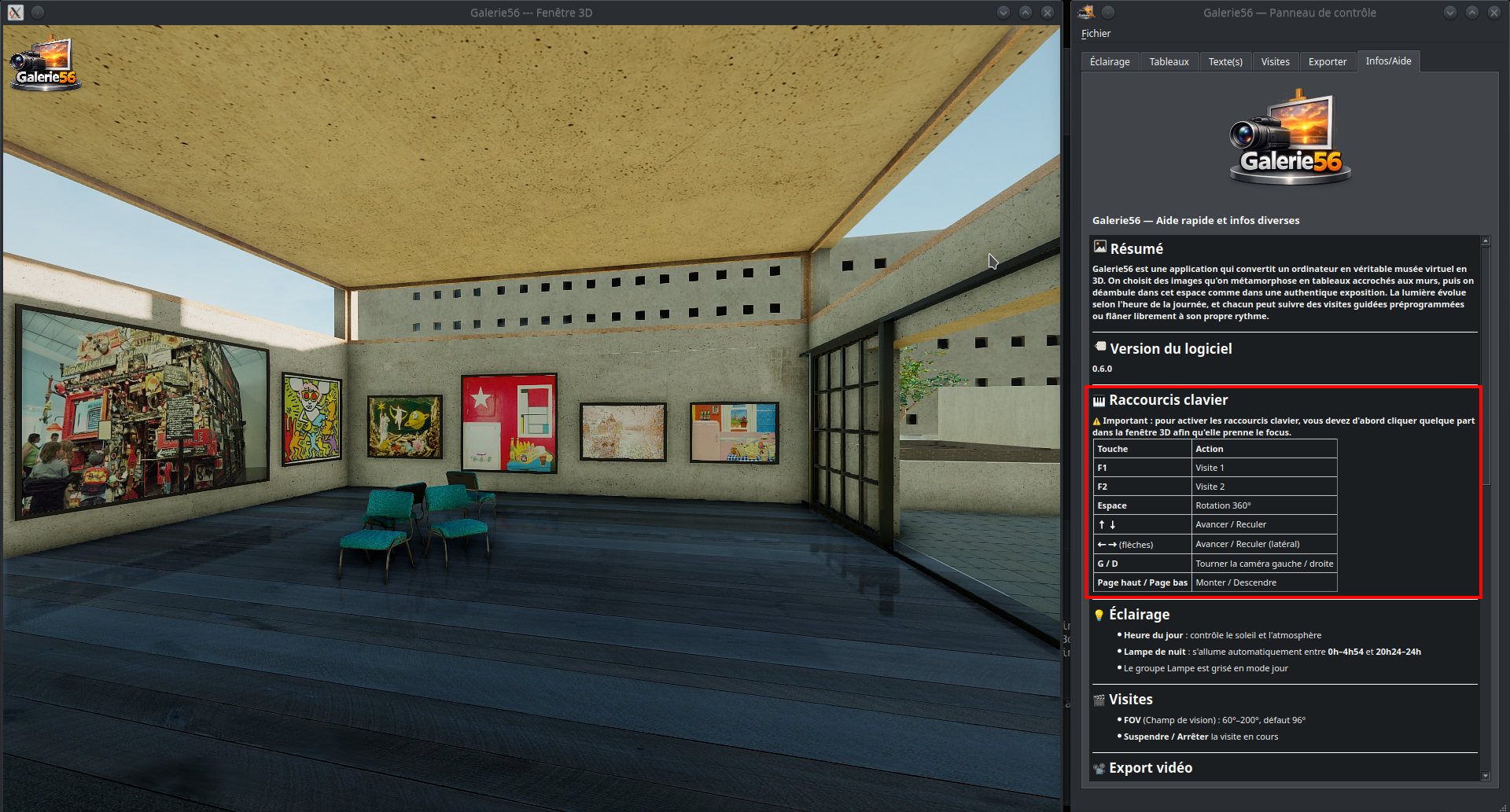
Task: Switch to the Éclairage tab
Action: tap(1110, 61)
